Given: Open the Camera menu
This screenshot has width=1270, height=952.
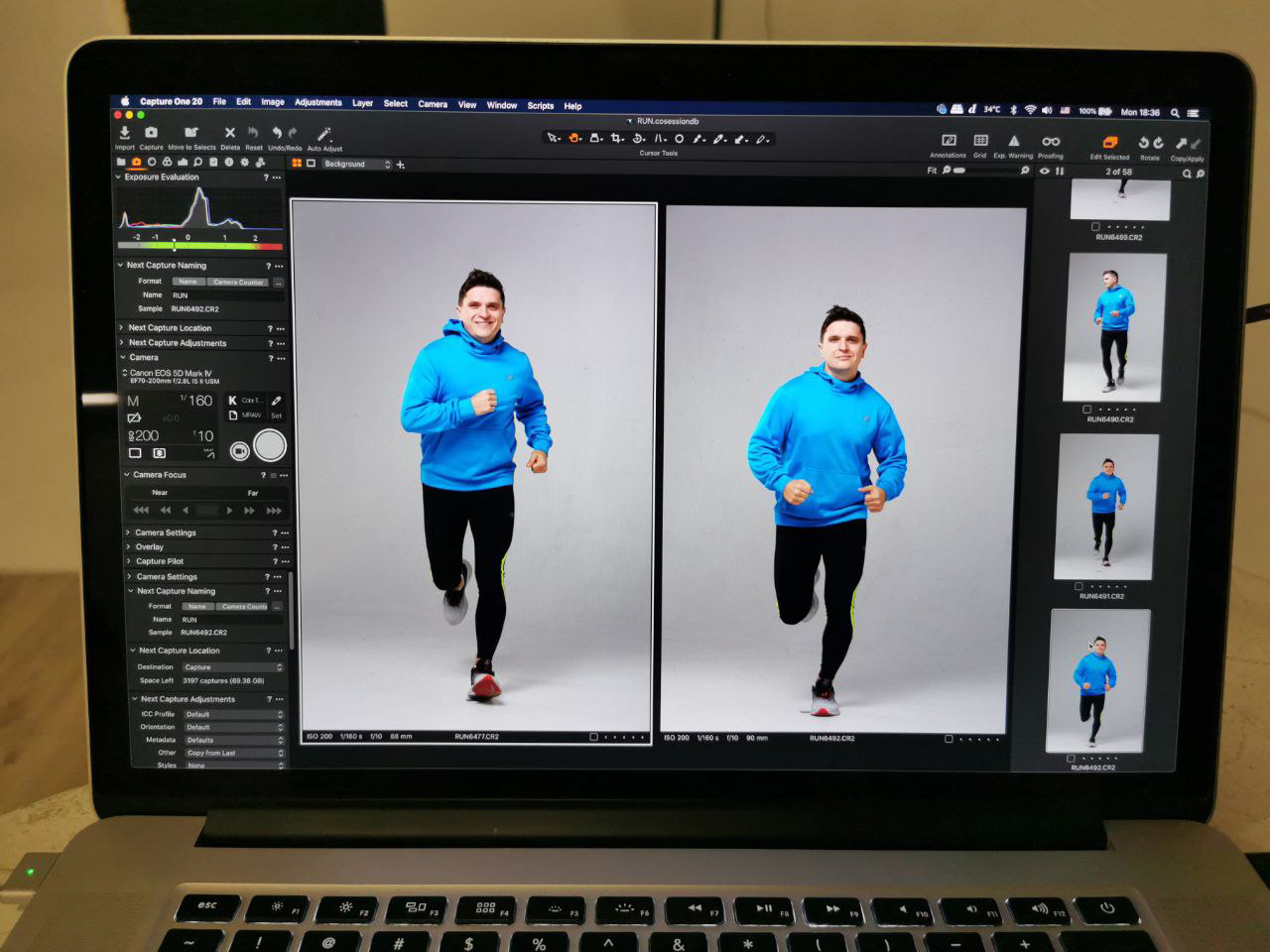Looking at the screenshot, I should [x=433, y=104].
